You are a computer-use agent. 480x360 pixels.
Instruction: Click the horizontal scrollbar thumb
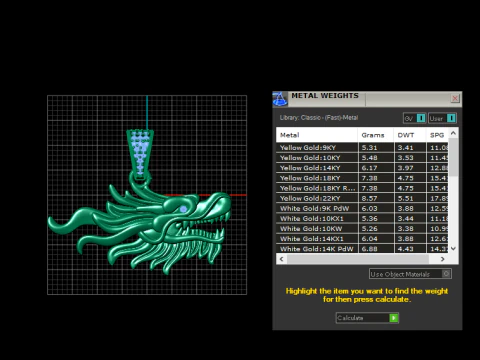click(x=358, y=259)
